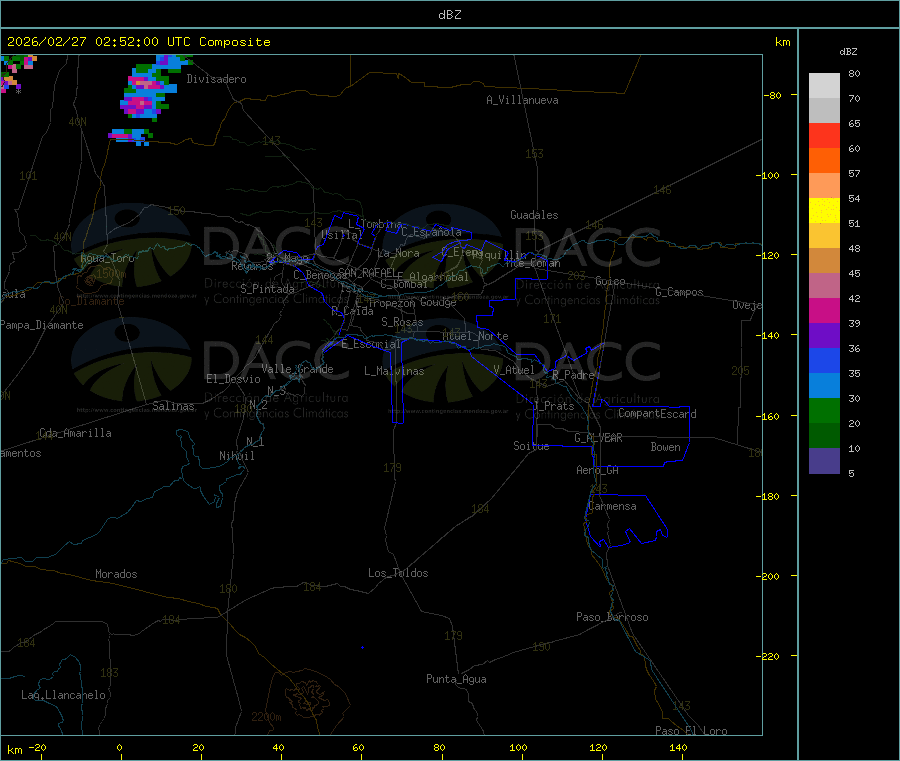This screenshot has height=761, width=900.
Task: Click the R_Padre label
Action: (x=573, y=375)
